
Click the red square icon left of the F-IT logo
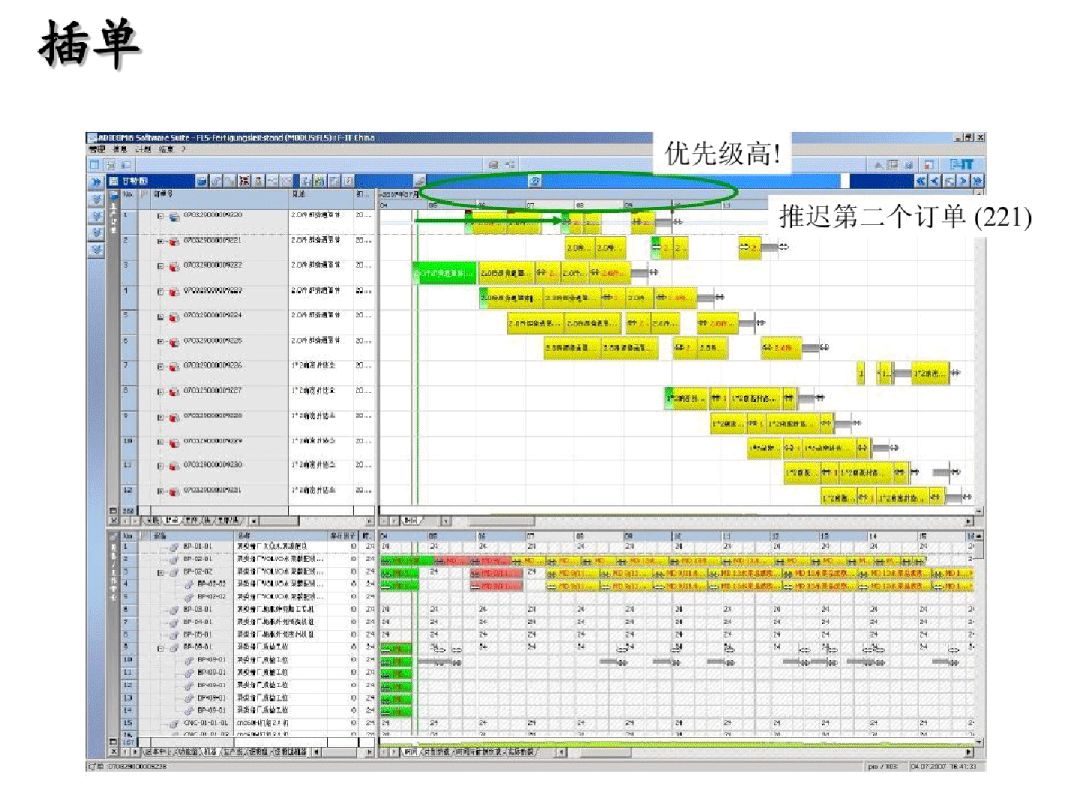[929, 165]
